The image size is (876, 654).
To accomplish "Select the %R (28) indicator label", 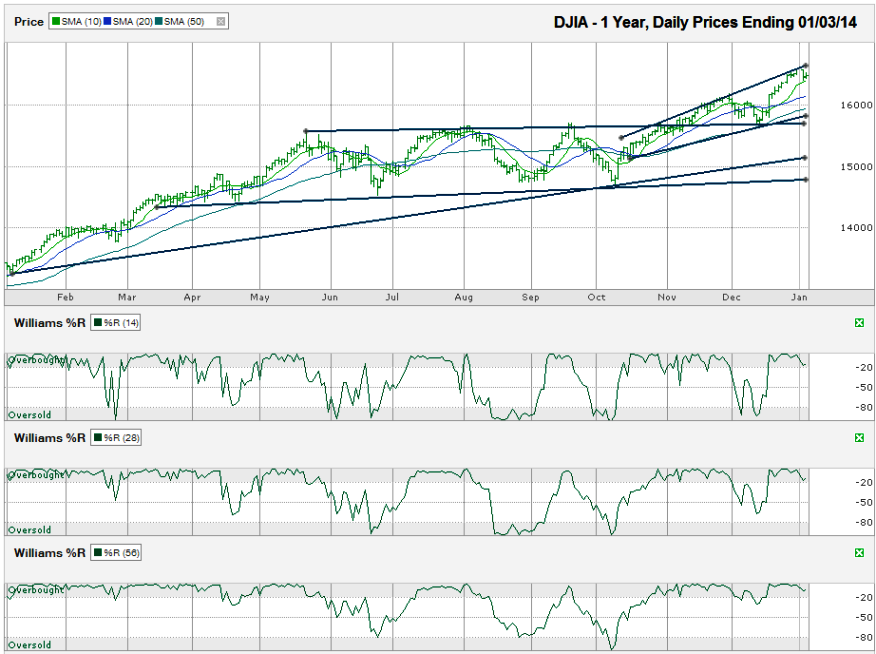I will pos(121,438).
